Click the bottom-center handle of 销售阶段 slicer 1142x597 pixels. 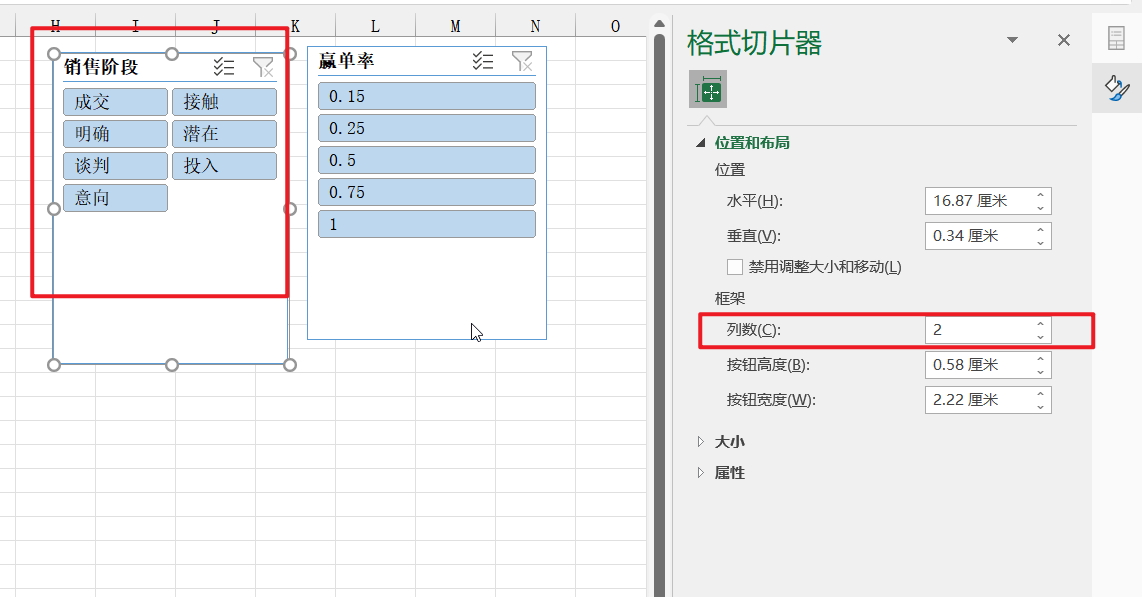coord(172,365)
